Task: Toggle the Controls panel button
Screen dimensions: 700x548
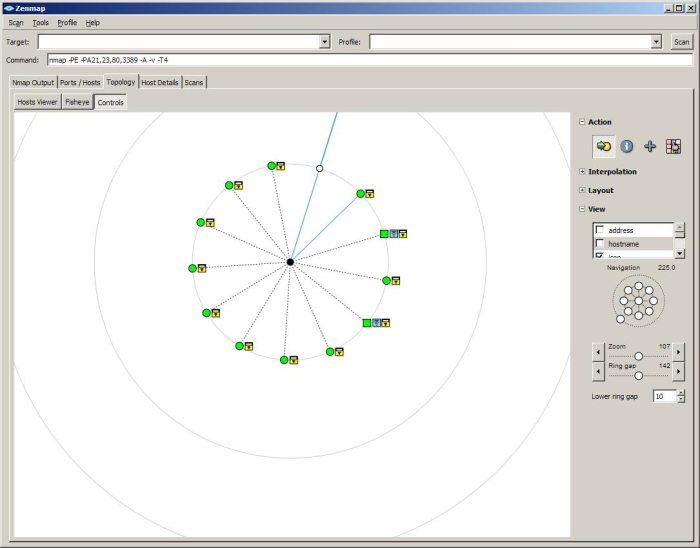Action: click(110, 102)
